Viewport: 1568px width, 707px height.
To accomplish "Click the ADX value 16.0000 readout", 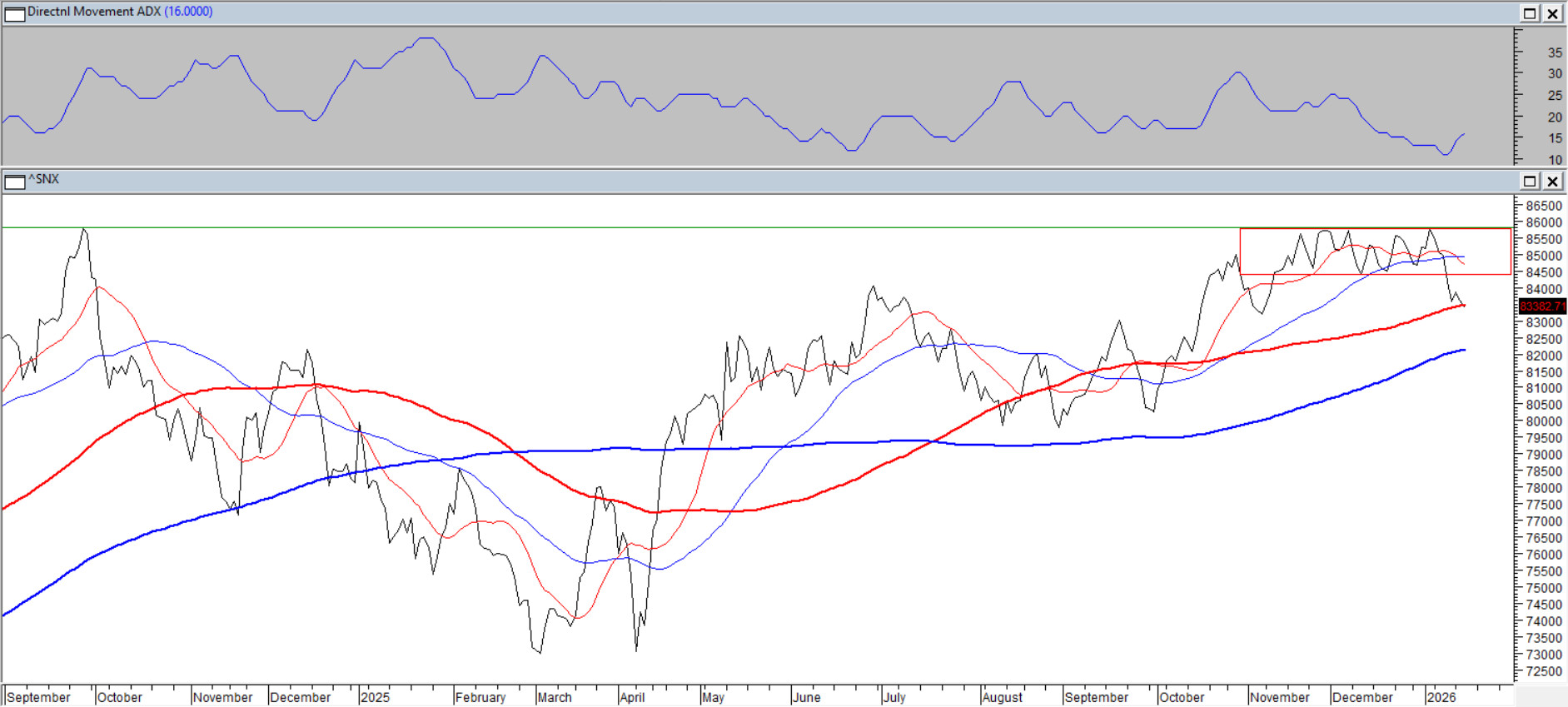I will point(188,12).
